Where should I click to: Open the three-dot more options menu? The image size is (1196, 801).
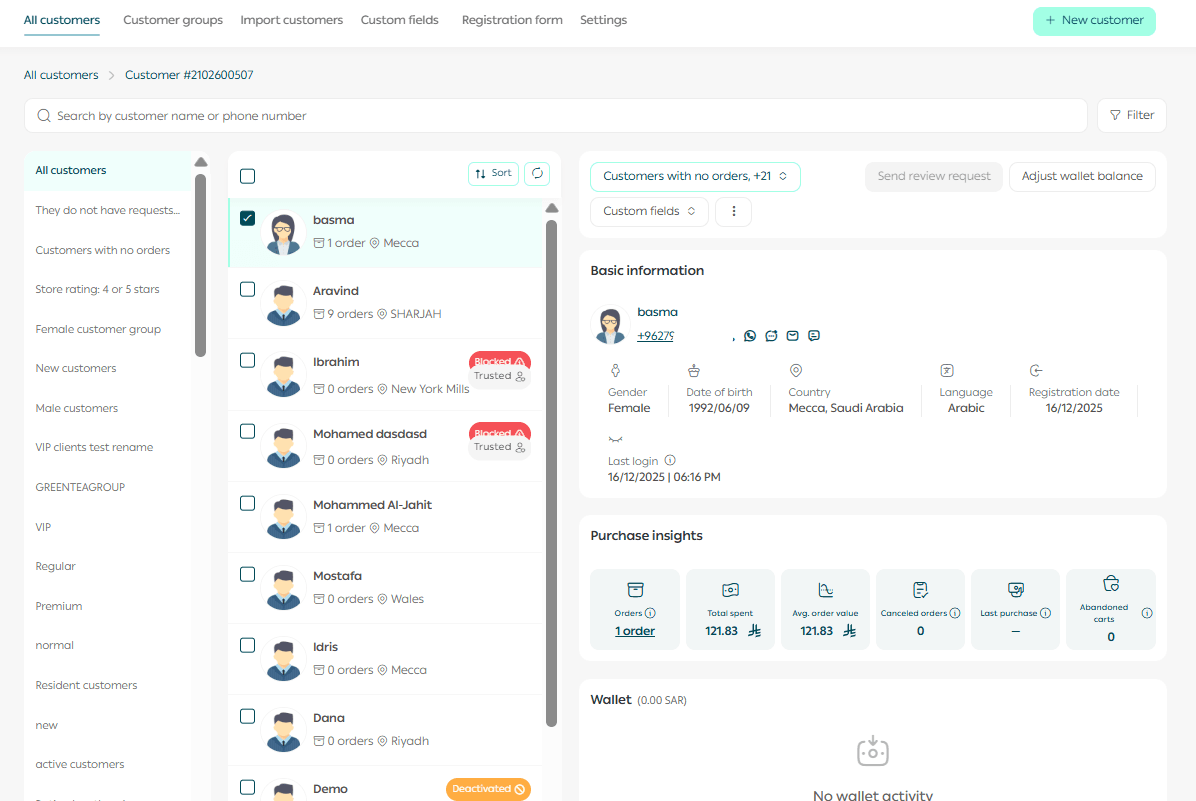[733, 212]
